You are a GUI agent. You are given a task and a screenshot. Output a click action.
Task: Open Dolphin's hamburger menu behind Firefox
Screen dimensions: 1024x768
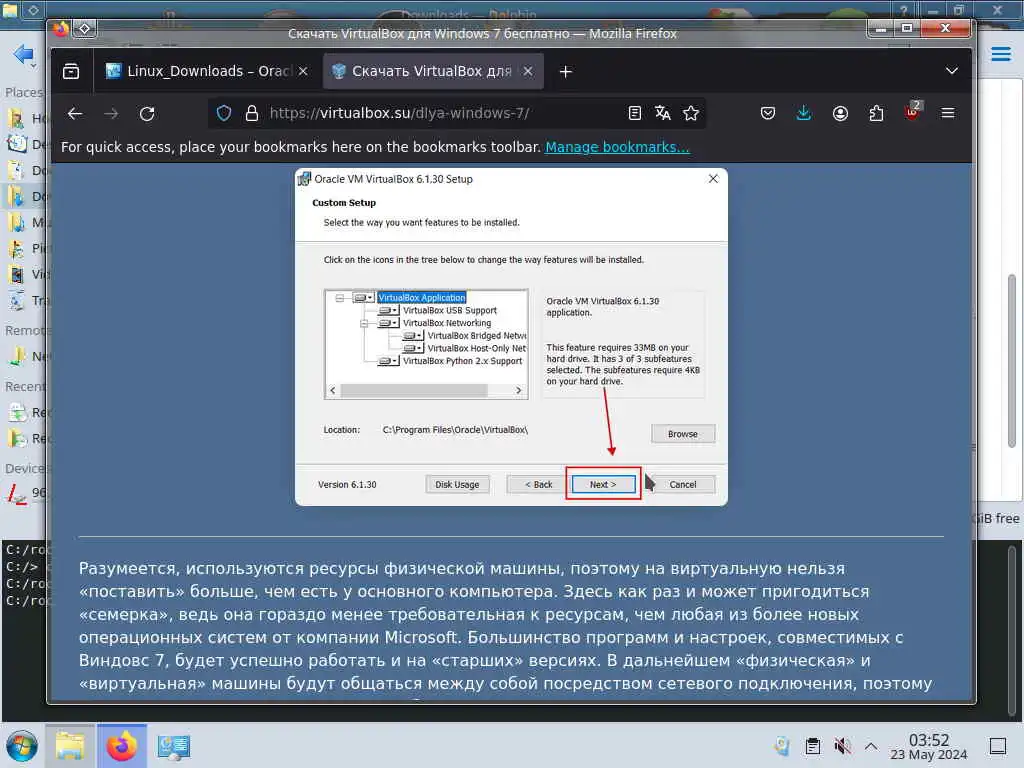pos(1000,54)
